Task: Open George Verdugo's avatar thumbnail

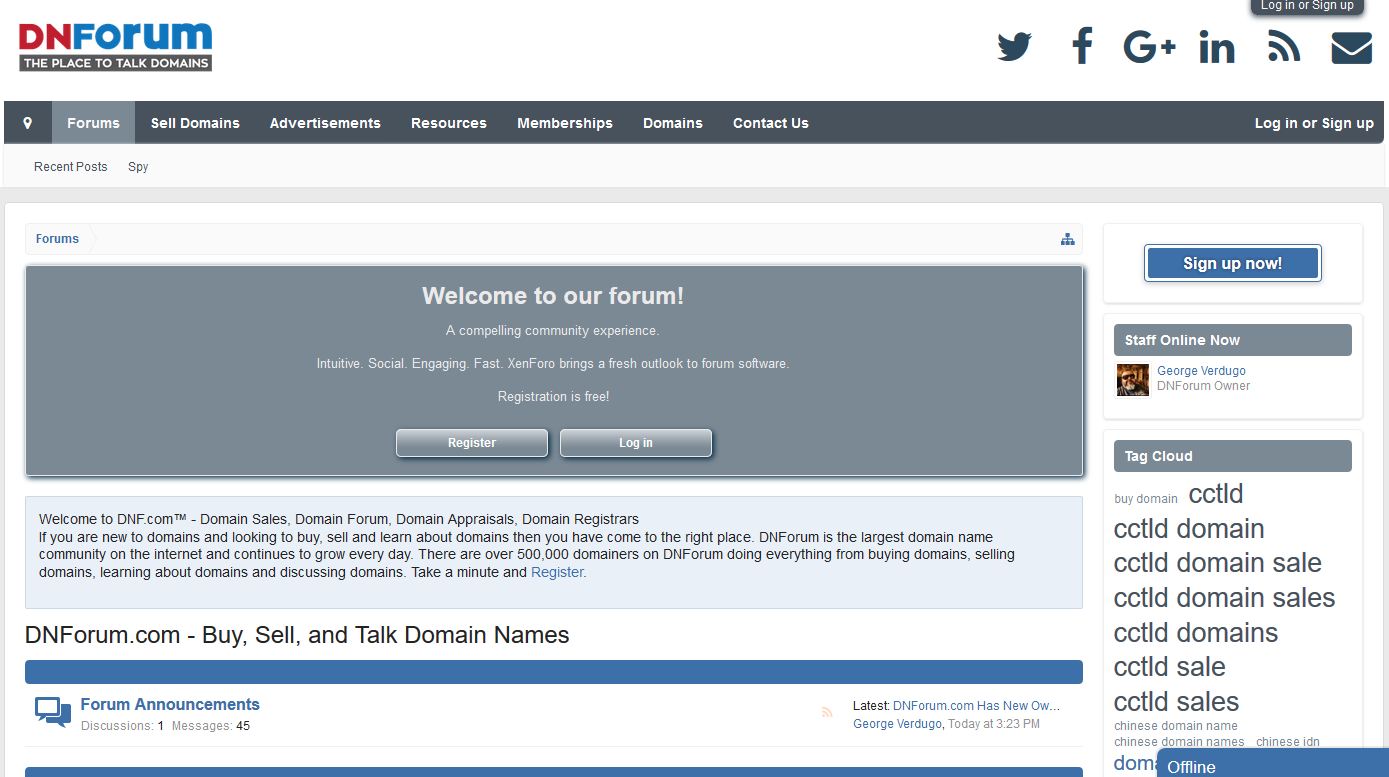Action: click(x=1133, y=380)
